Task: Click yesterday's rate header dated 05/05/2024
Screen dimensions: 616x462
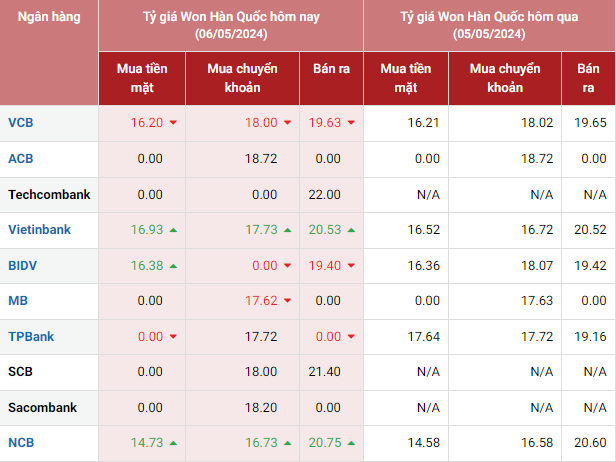Action: [489, 25]
